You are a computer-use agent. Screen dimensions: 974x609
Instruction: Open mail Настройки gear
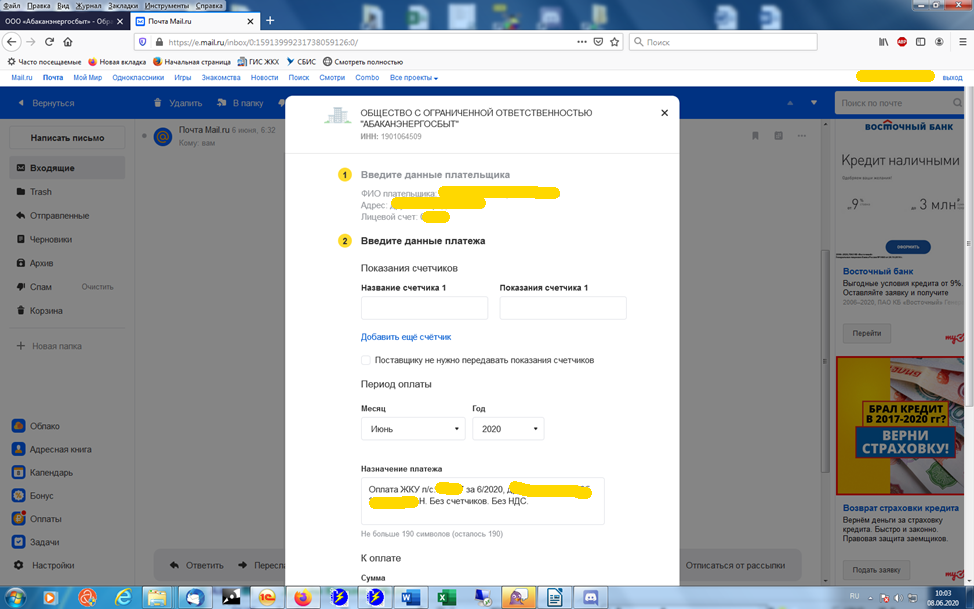click(43, 565)
